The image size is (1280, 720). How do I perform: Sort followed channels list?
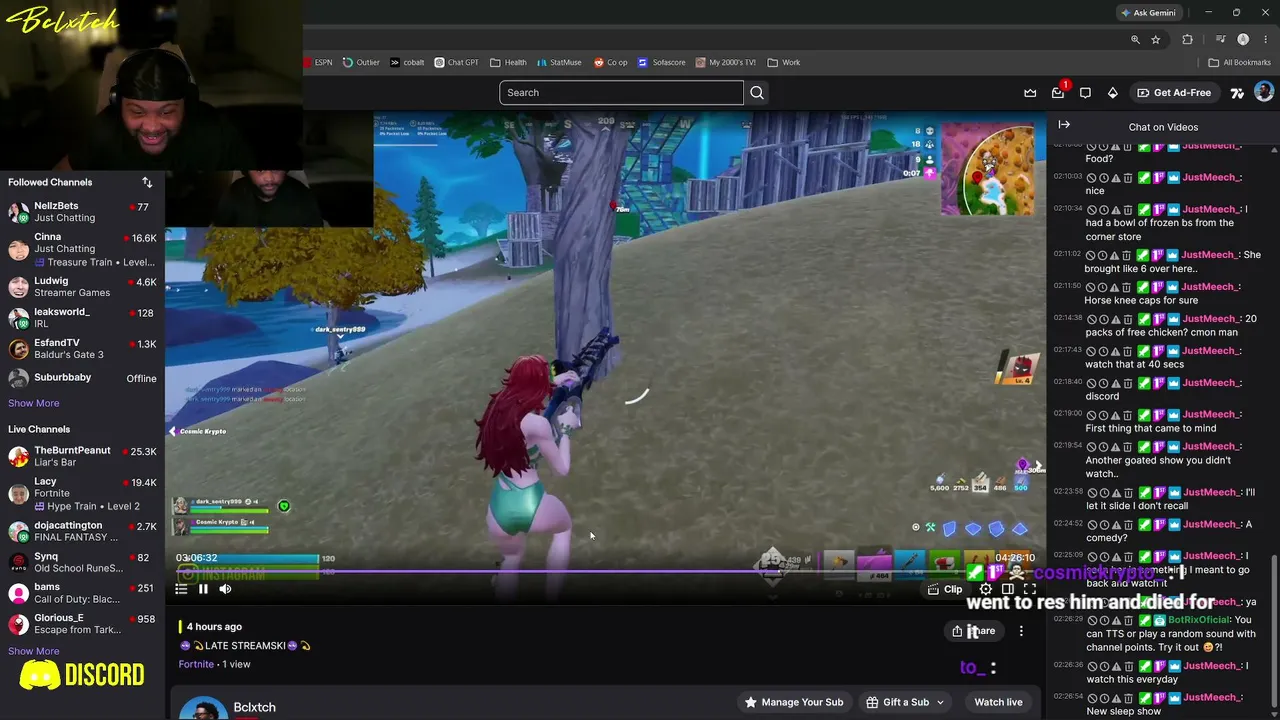click(147, 182)
